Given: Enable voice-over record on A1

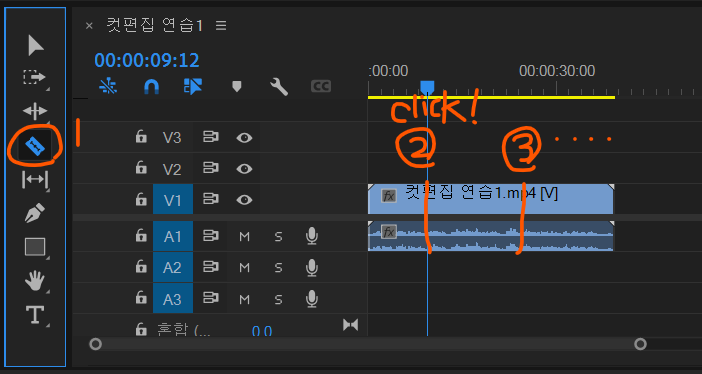Looking at the screenshot, I should coord(312,236).
